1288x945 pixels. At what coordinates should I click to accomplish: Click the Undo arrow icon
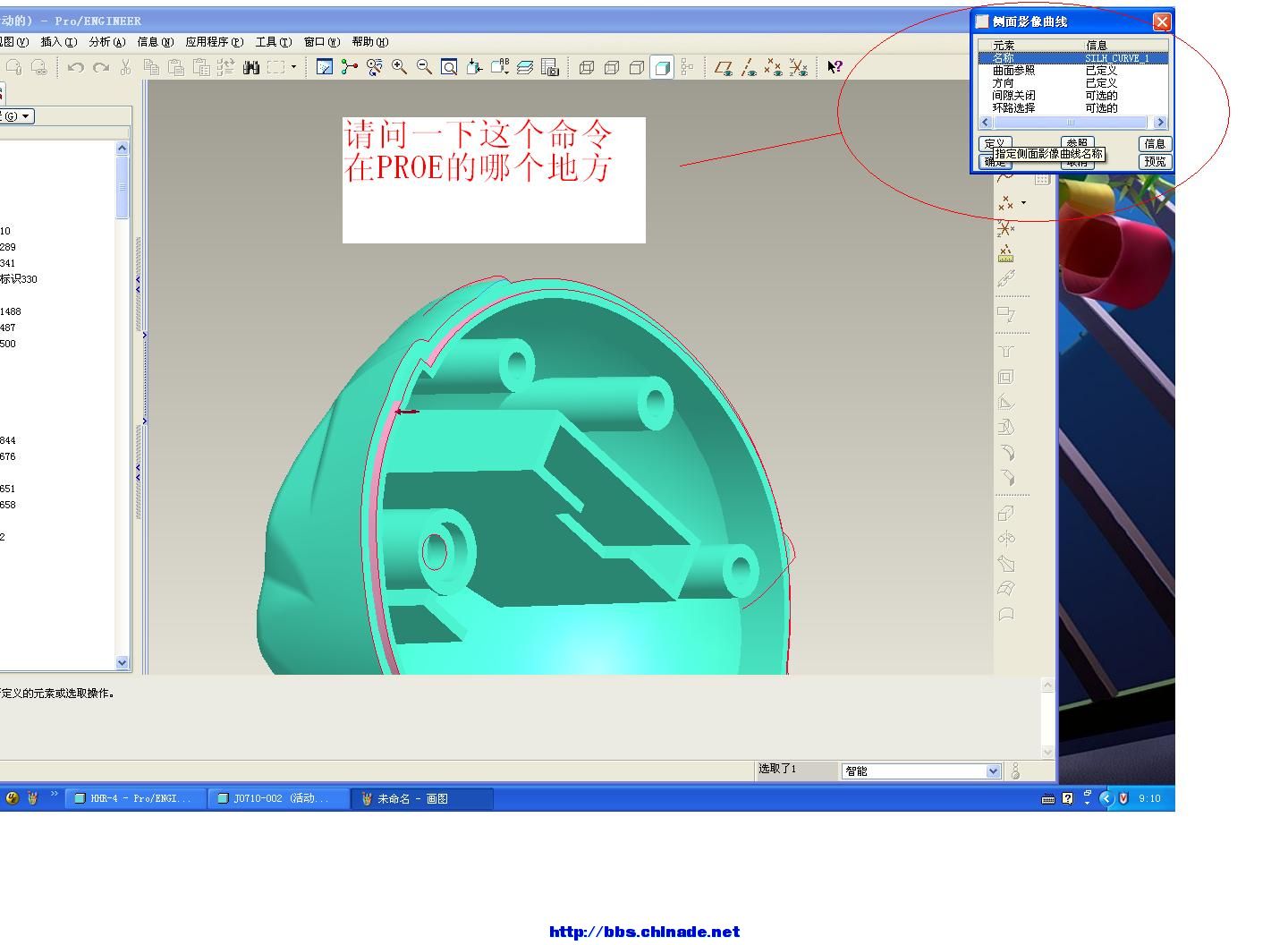click(76, 67)
